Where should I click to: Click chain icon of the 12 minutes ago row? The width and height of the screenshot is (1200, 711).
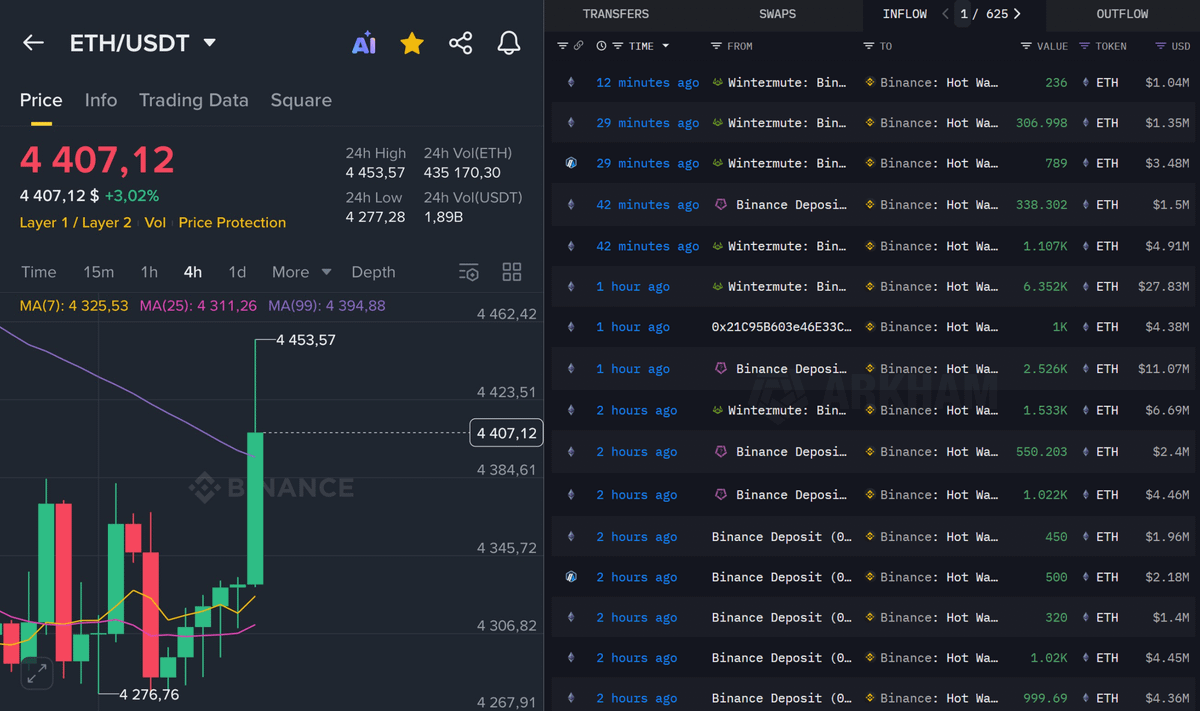click(x=571, y=83)
